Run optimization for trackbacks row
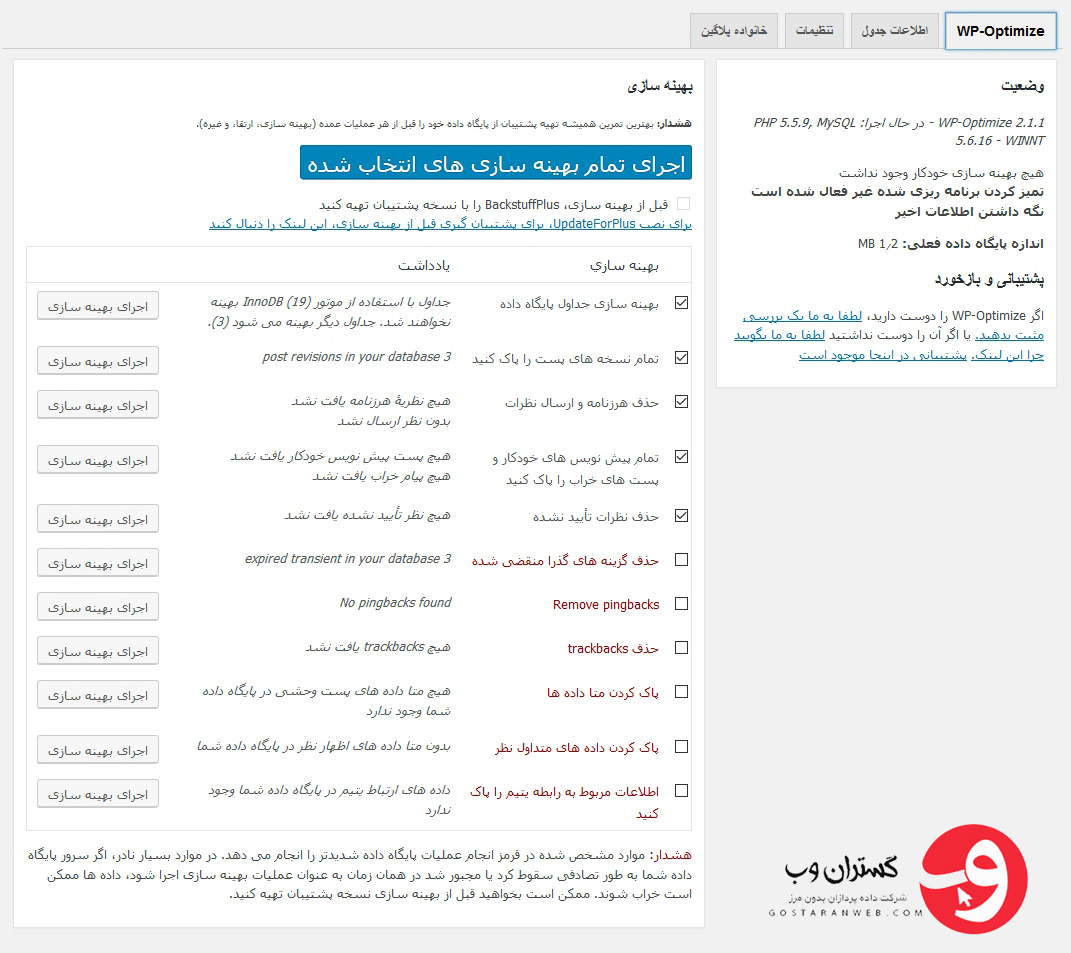This screenshot has height=953, width=1071. (x=98, y=651)
